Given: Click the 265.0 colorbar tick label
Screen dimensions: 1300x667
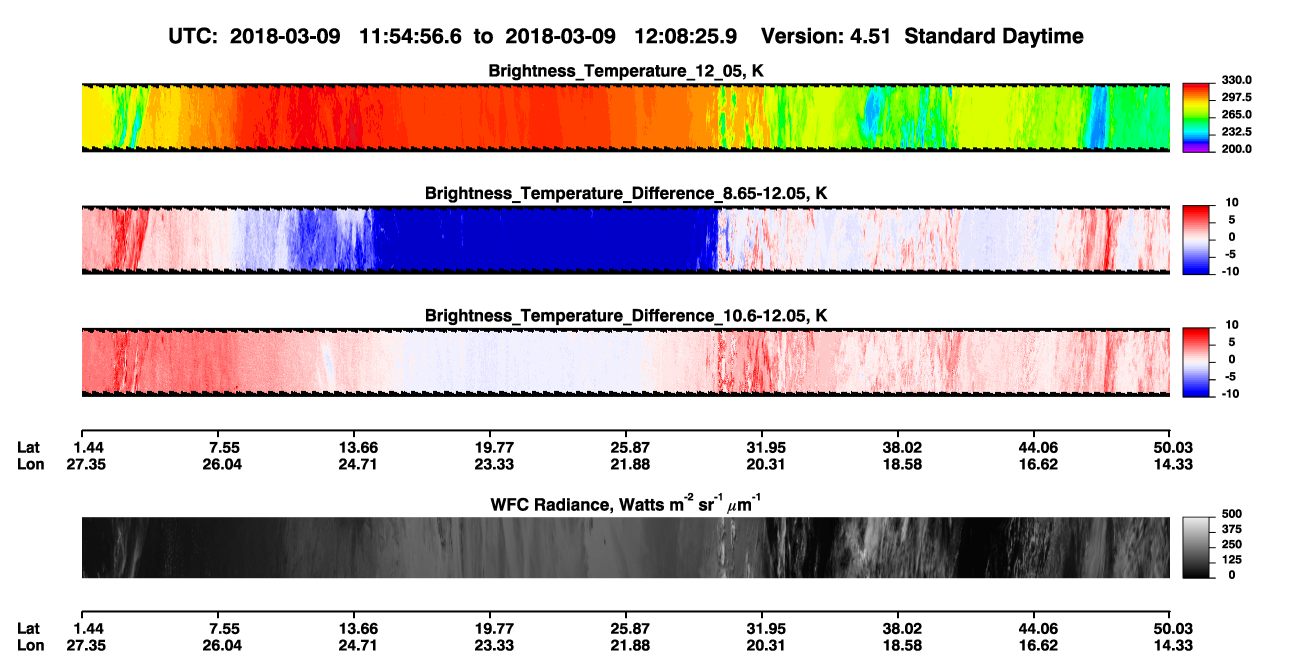Looking at the screenshot, I should click(1236, 115).
